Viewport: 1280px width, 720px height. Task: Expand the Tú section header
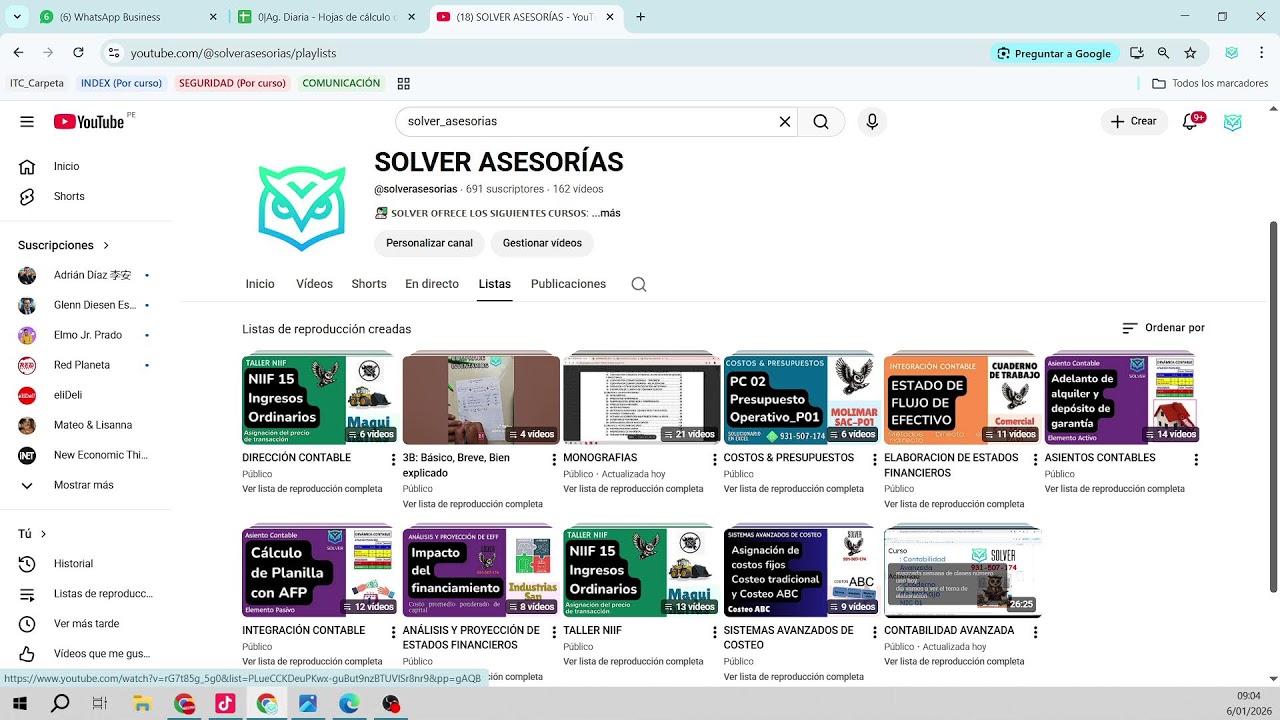coord(33,534)
